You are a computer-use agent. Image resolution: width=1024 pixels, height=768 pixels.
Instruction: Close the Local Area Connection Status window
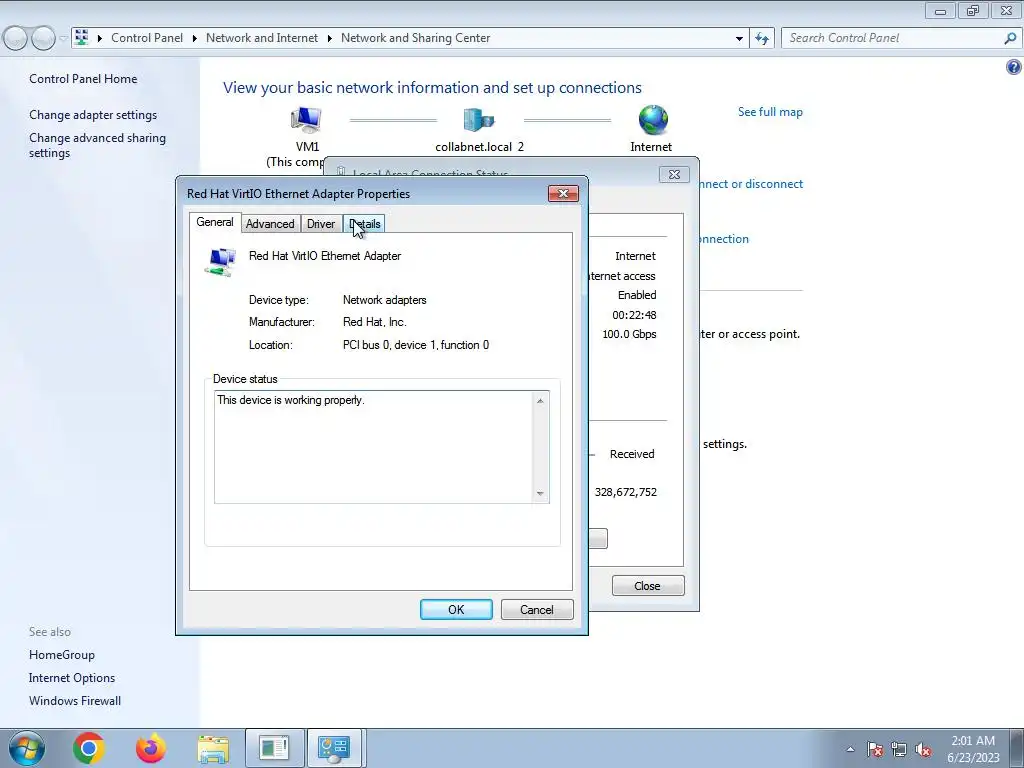[648, 586]
